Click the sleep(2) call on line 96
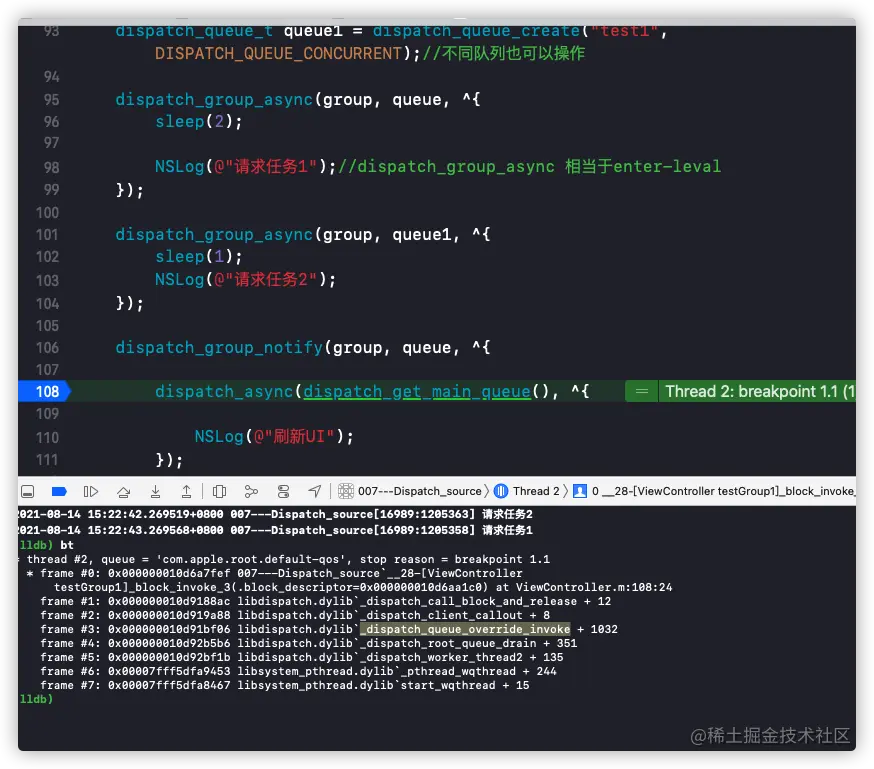Image resolution: width=874 pixels, height=769 pixels. tap(198, 121)
